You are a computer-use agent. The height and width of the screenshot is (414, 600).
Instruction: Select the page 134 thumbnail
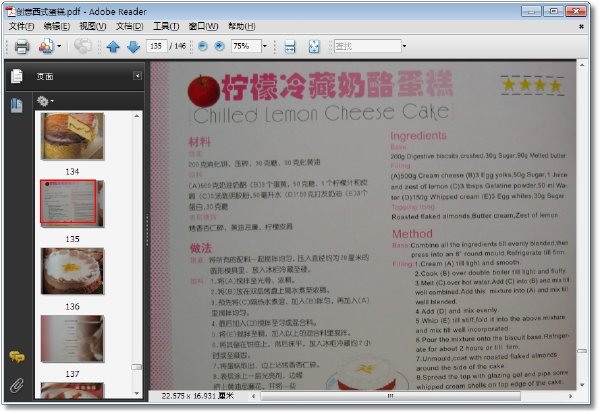72,136
